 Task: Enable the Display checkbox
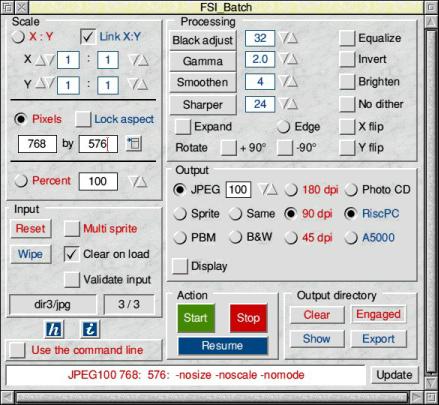coord(180,266)
